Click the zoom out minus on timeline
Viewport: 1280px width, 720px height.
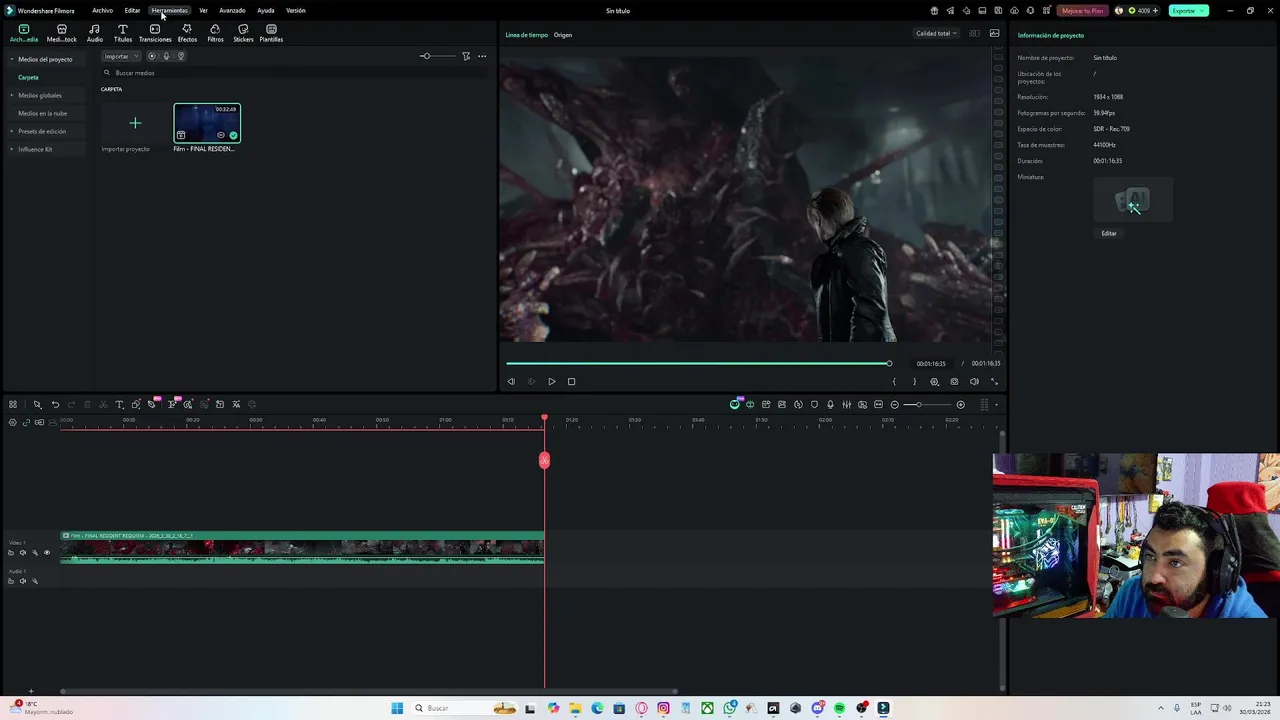pyautogui.click(x=895, y=404)
